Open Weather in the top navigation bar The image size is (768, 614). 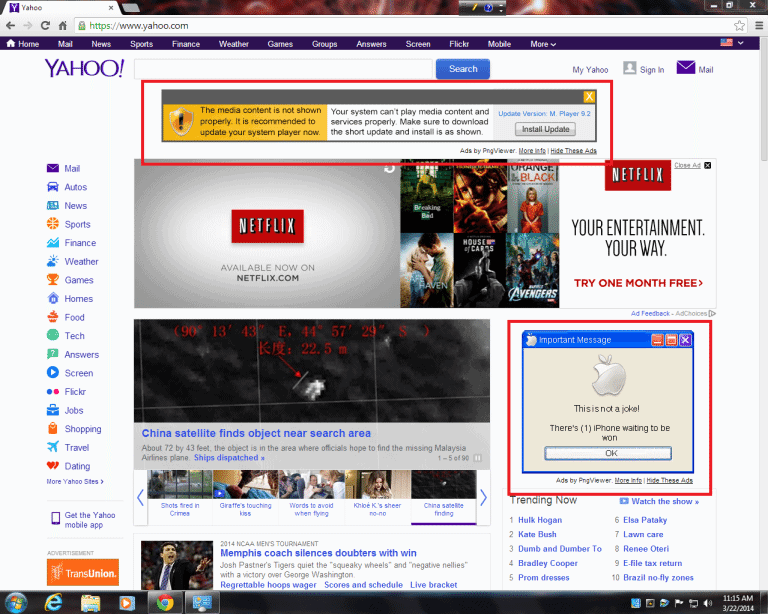click(x=234, y=44)
